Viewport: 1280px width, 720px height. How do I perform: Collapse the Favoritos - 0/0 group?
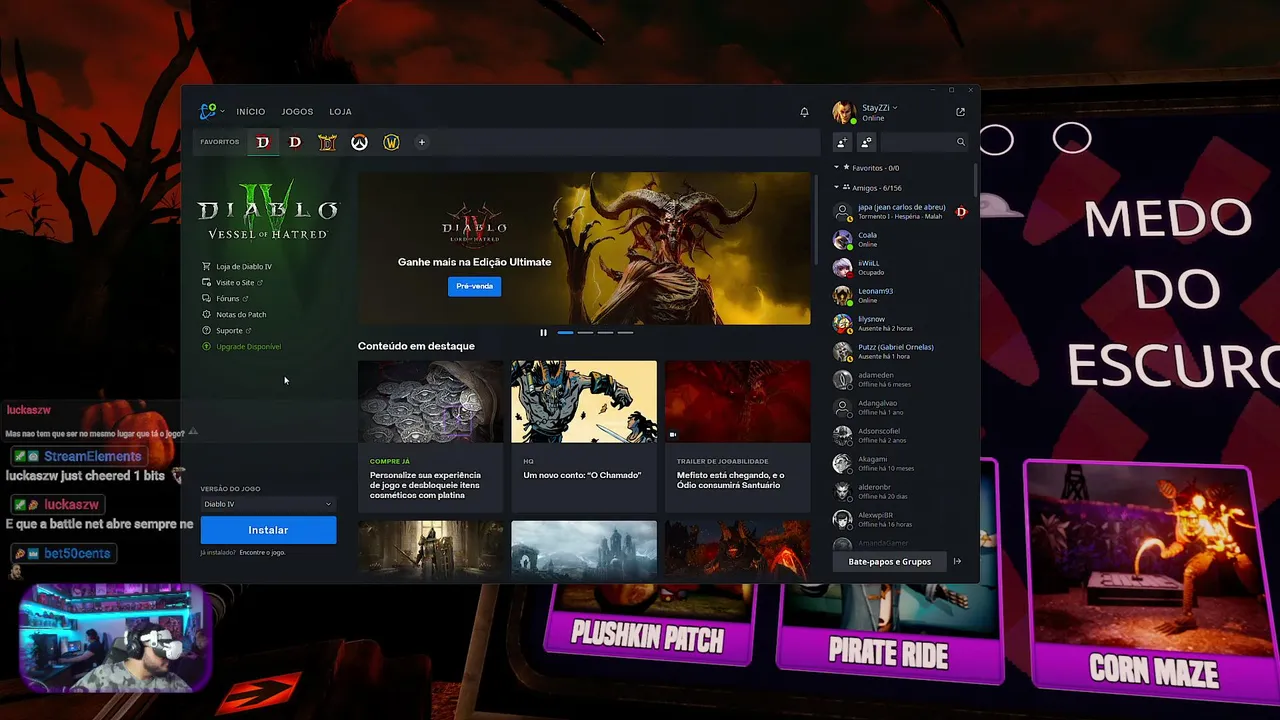point(867,168)
